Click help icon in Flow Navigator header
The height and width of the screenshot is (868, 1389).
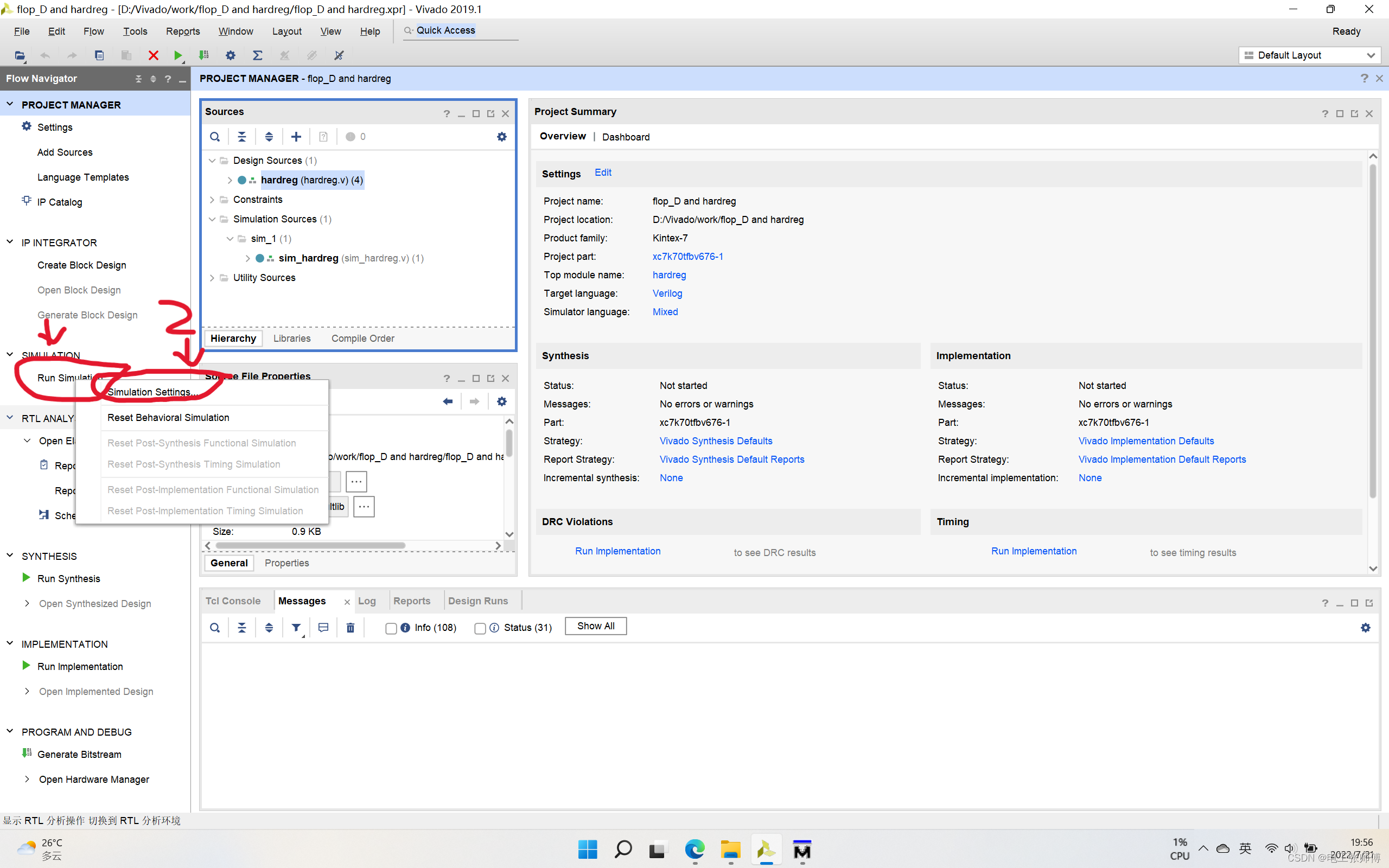tap(168, 79)
